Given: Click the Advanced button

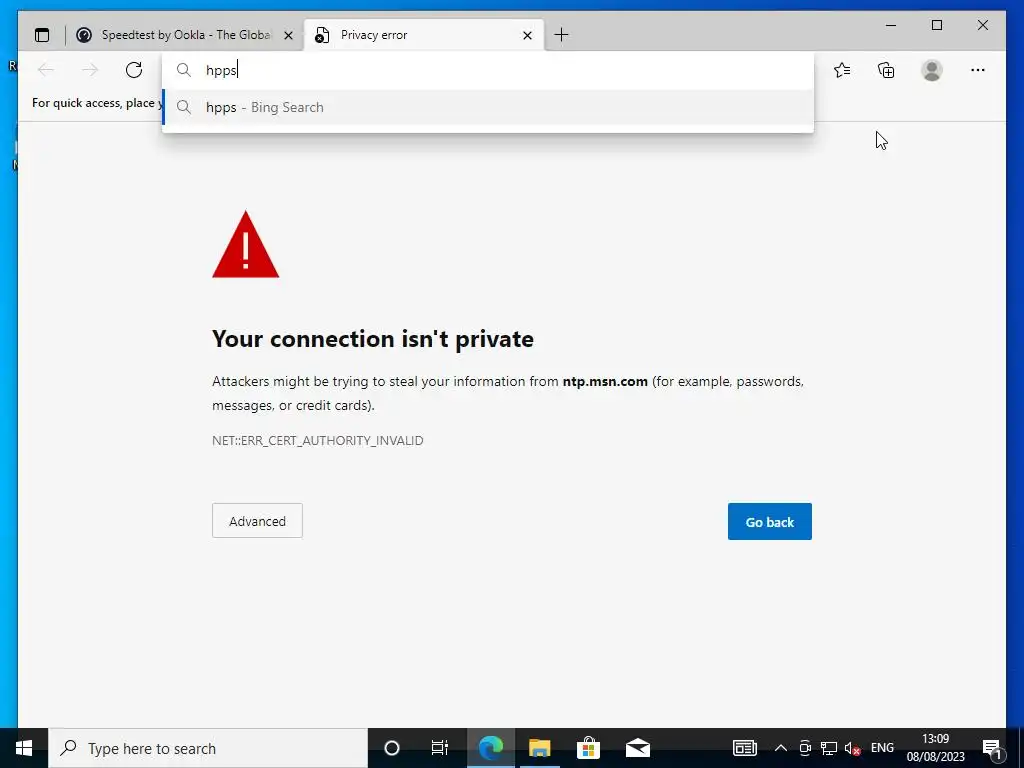Looking at the screenshot, I should click(x=257, y=520).
